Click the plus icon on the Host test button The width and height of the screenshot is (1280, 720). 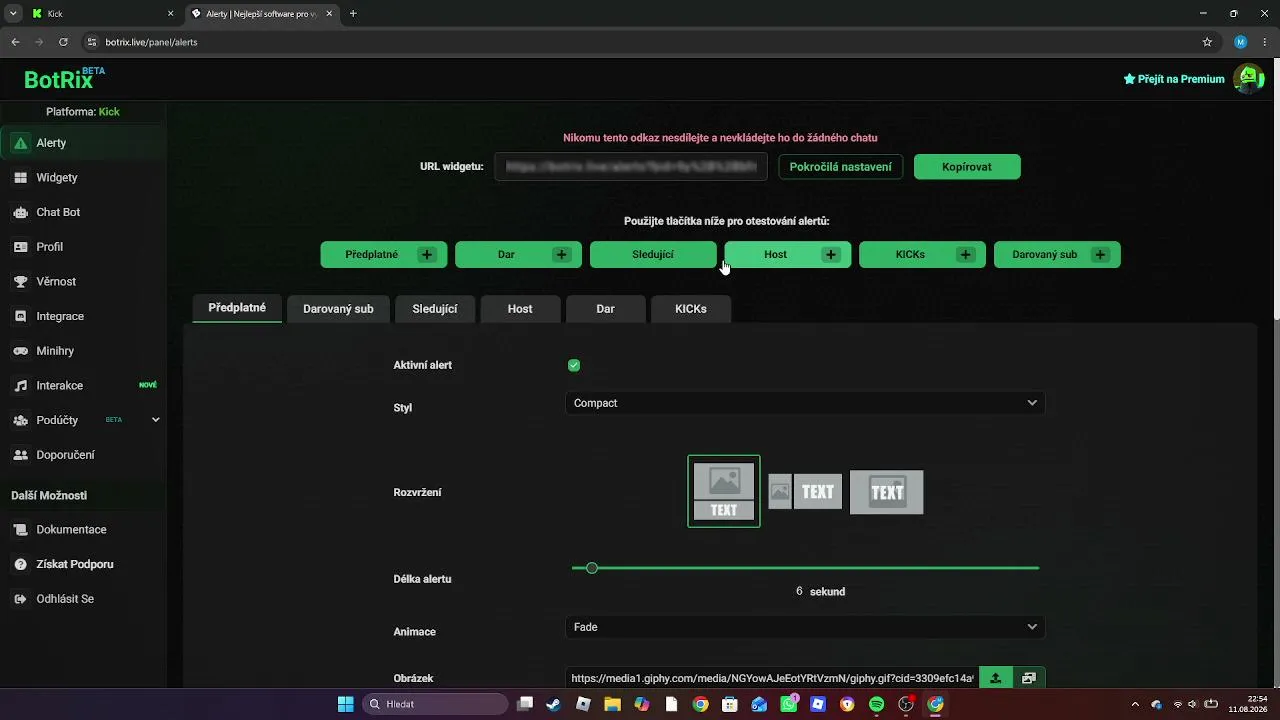831,255
